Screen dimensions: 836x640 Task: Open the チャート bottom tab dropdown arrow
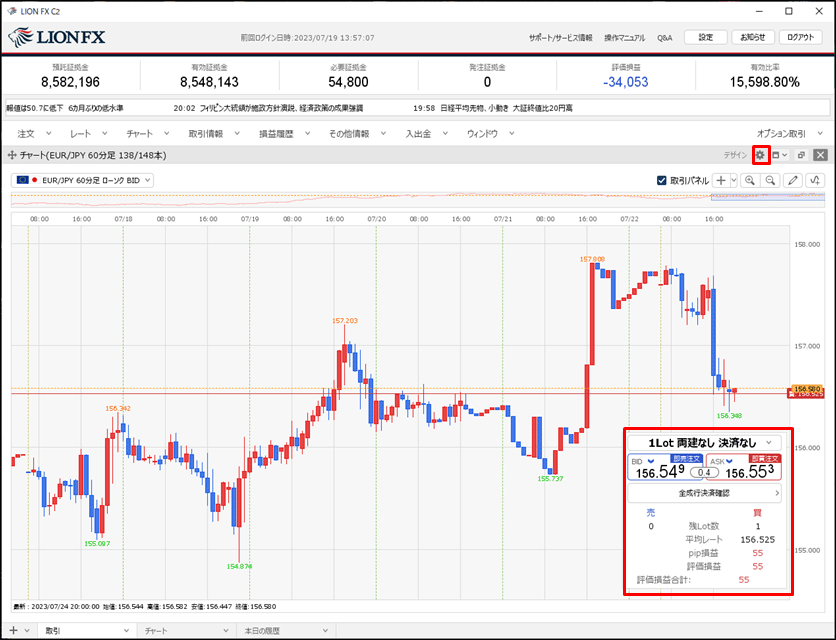click(x=226, y=630)
